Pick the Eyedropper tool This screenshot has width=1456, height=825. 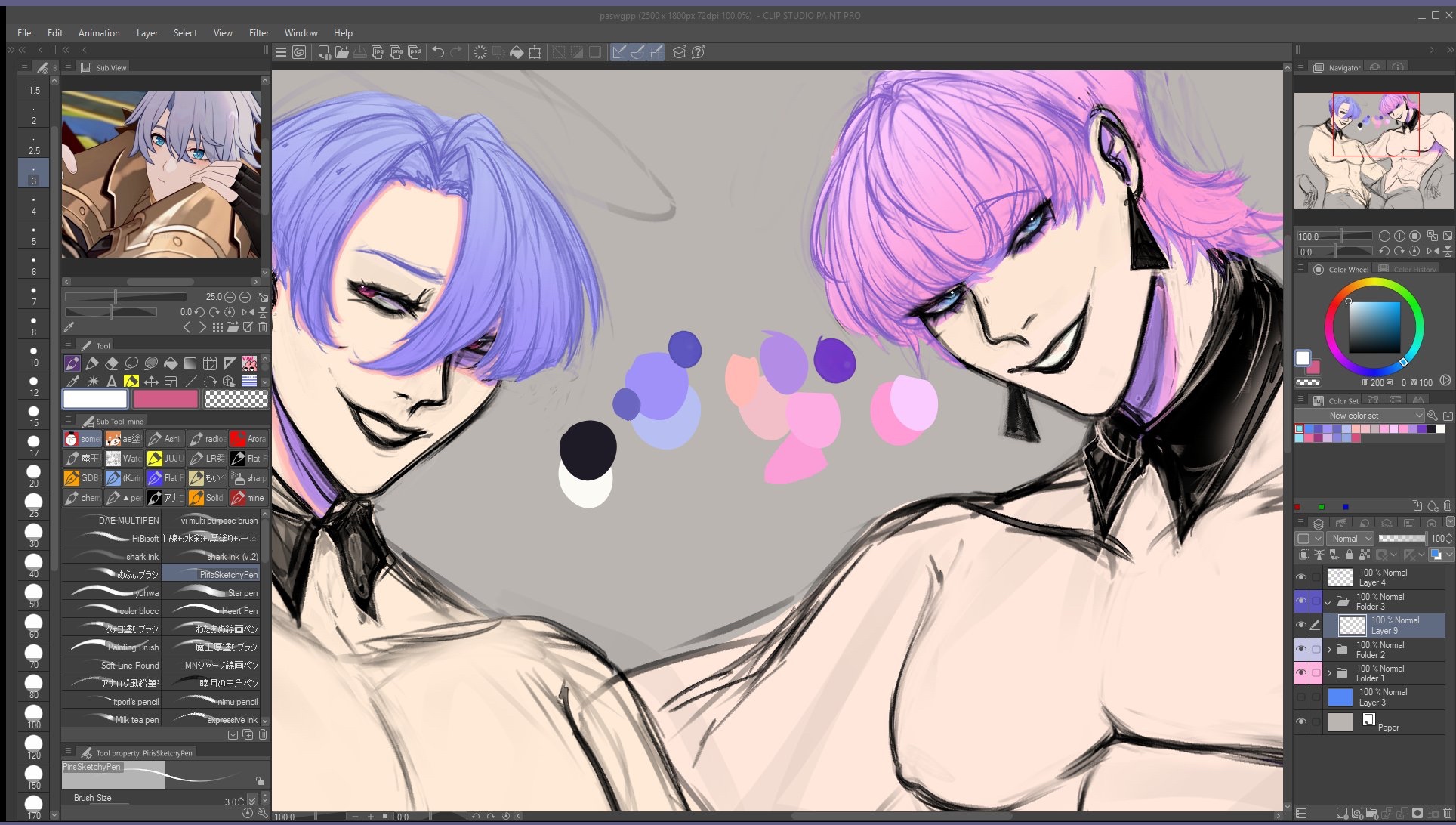[72, 382]
